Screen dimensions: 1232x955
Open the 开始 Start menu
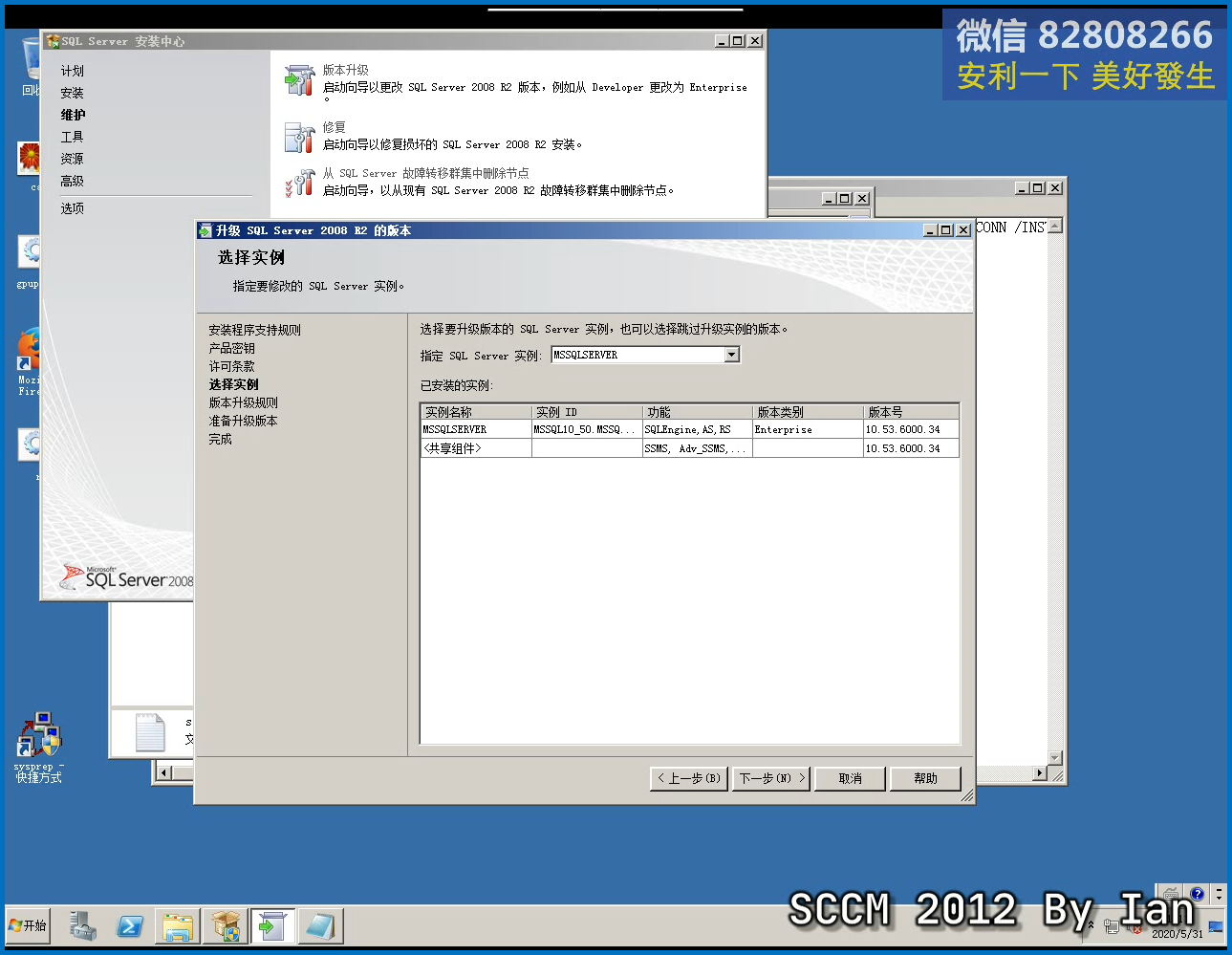pyautogui.click(x=28, y=925)
